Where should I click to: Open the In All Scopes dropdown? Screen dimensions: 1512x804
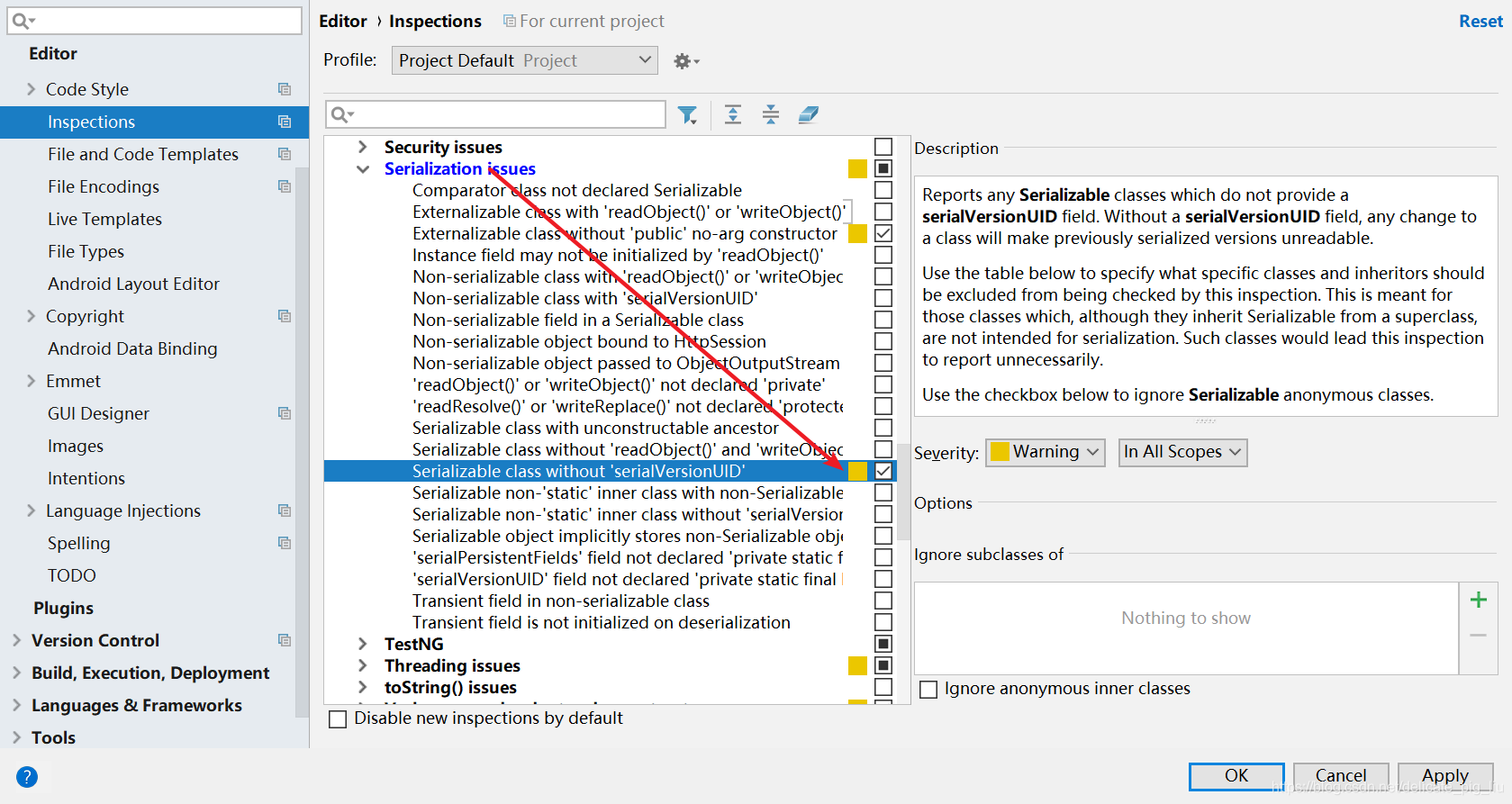[x=1182, y=452]
